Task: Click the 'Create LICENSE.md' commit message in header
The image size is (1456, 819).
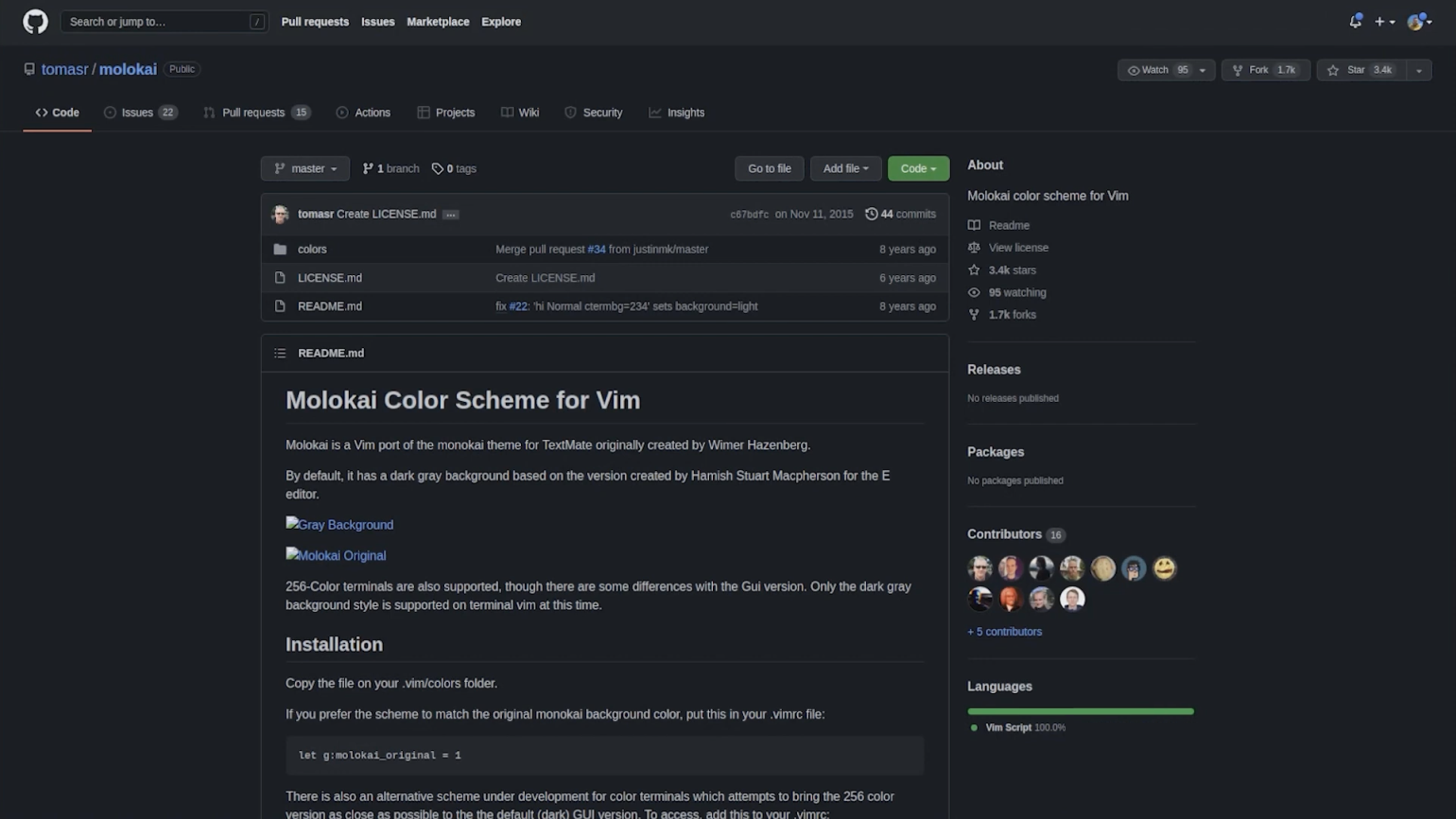Action: (387, 214)
